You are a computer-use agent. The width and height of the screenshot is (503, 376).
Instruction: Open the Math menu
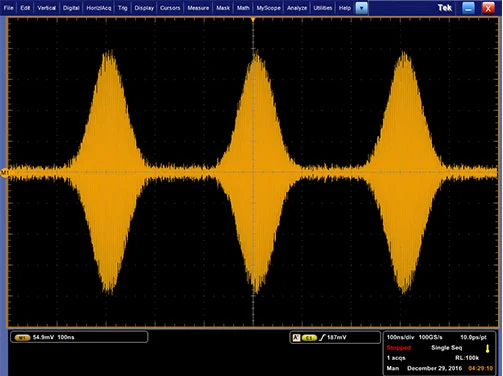pos(243,8)
